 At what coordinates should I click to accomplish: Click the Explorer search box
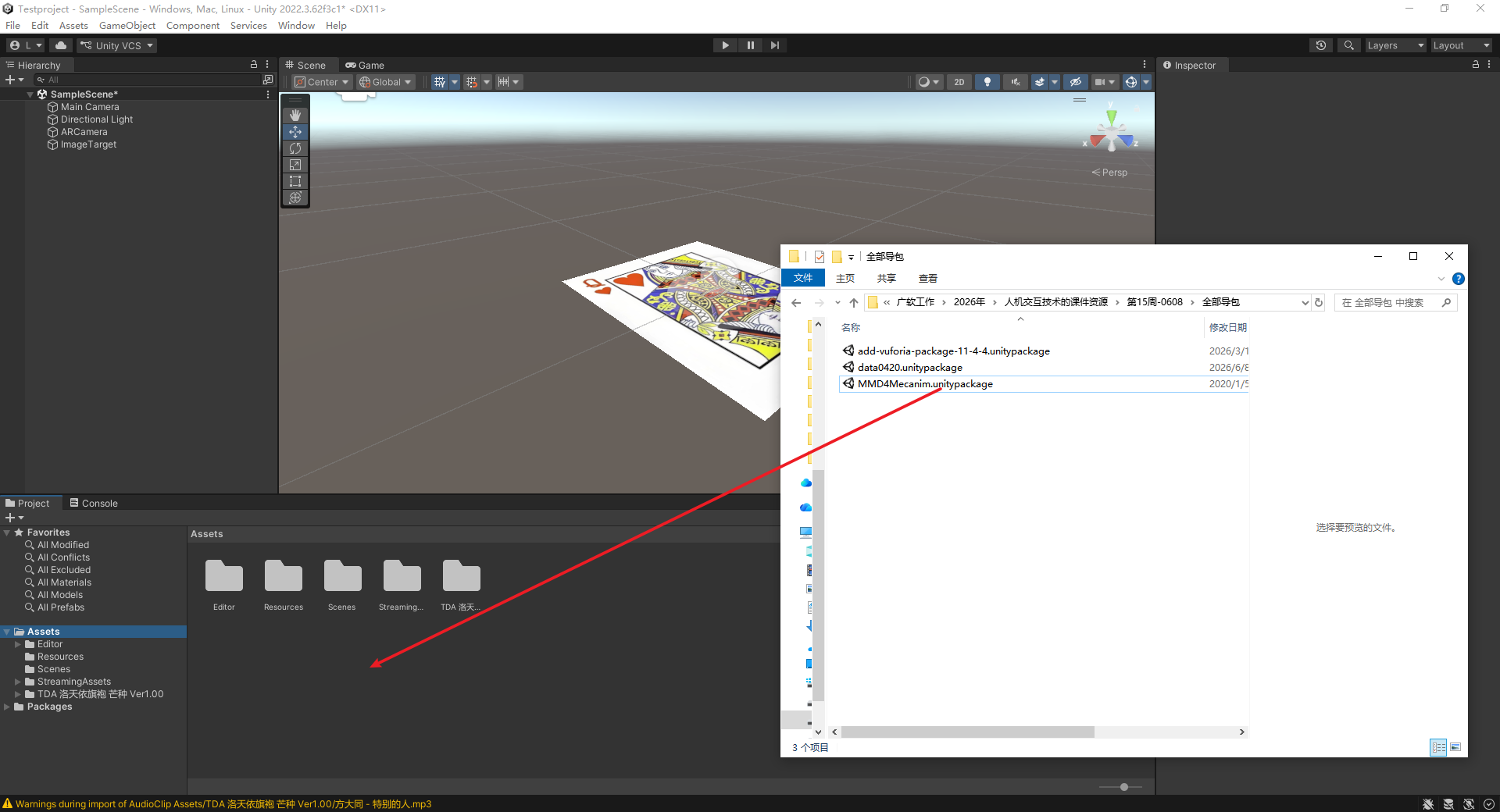coord(1395,303)
